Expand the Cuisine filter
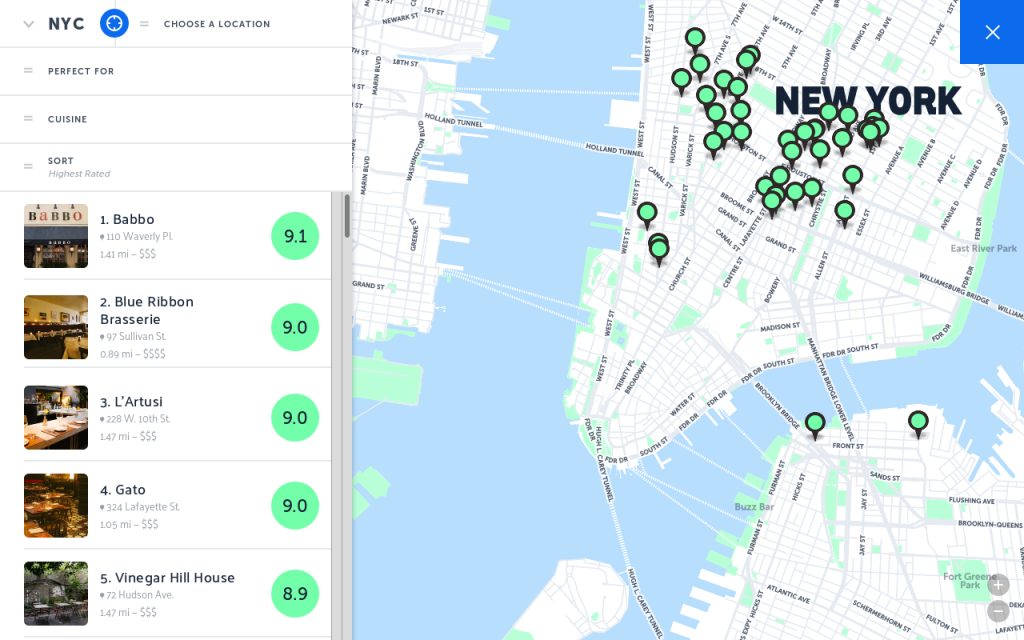Viewport: 1024px width, 640px height. [67, 119]
